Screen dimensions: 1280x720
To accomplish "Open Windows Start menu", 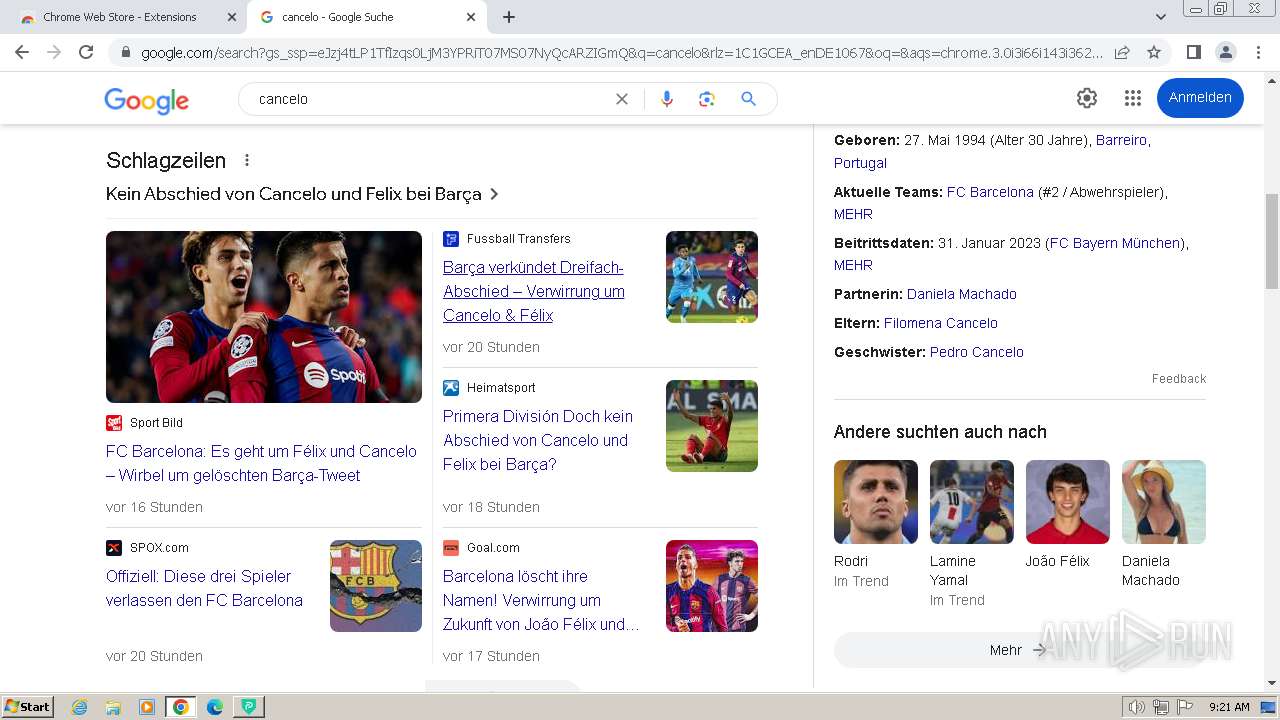I will point(28,706).
